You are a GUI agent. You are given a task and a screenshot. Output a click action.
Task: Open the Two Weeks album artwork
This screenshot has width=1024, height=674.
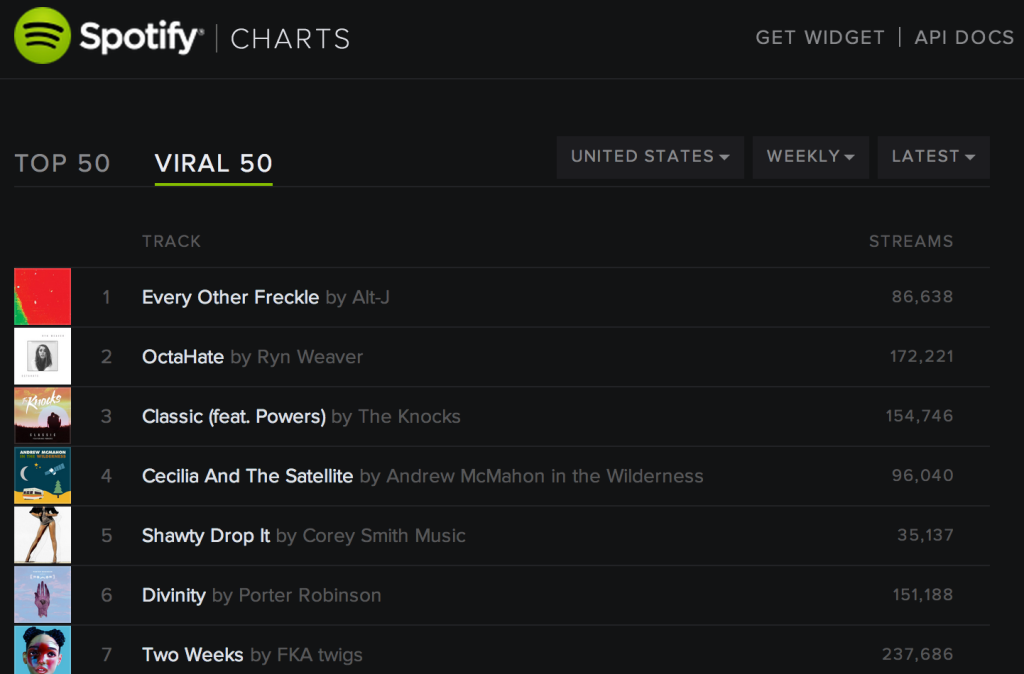tap(42, 652)
